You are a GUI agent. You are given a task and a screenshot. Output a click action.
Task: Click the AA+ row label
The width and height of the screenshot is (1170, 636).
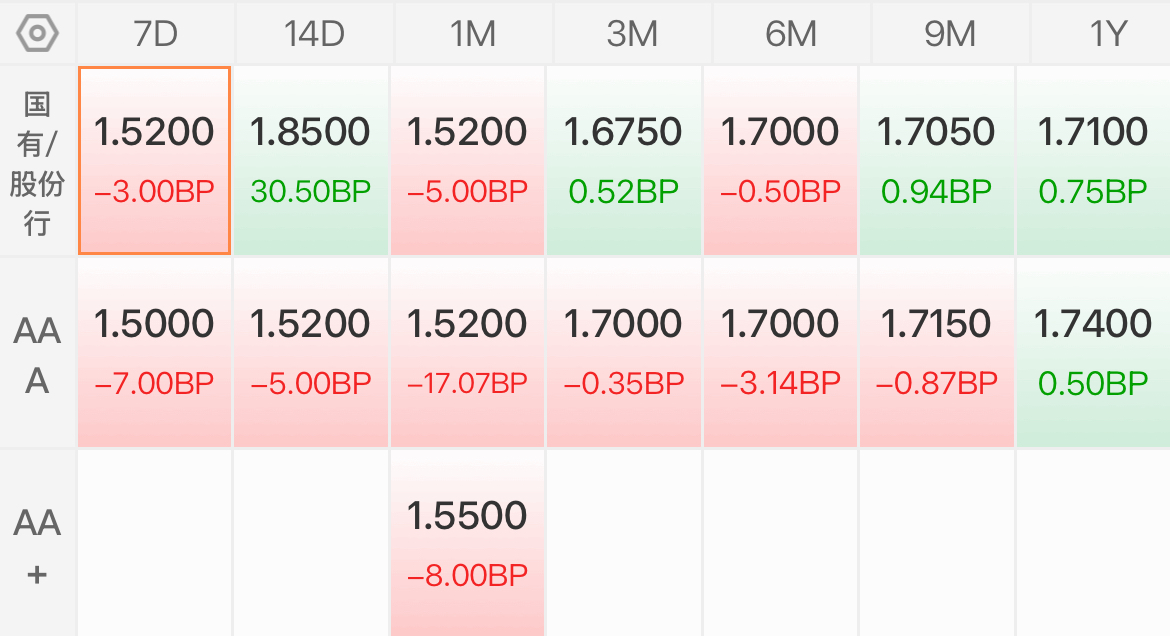coord(37,545)
